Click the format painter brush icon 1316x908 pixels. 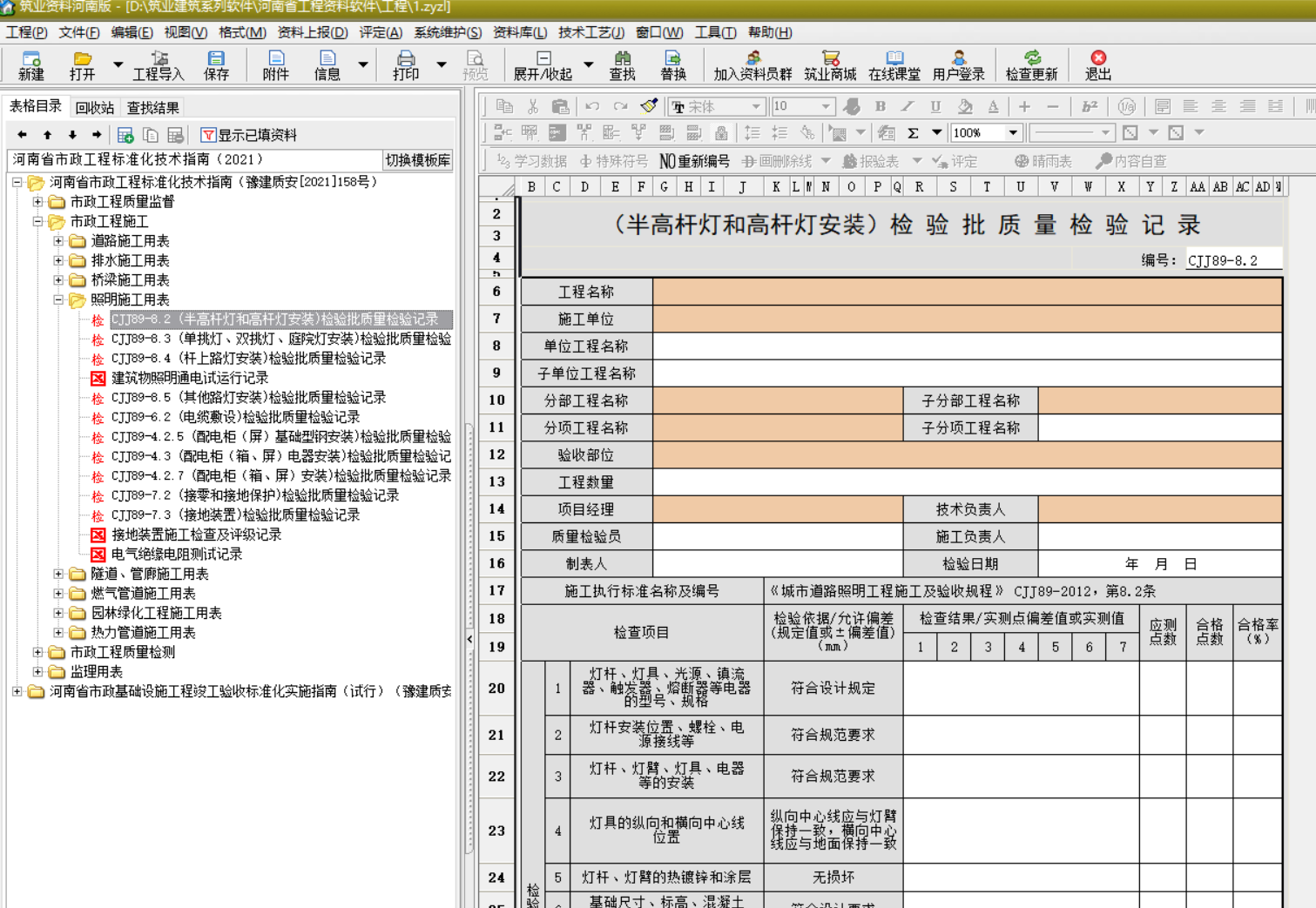tap(649, 106)
